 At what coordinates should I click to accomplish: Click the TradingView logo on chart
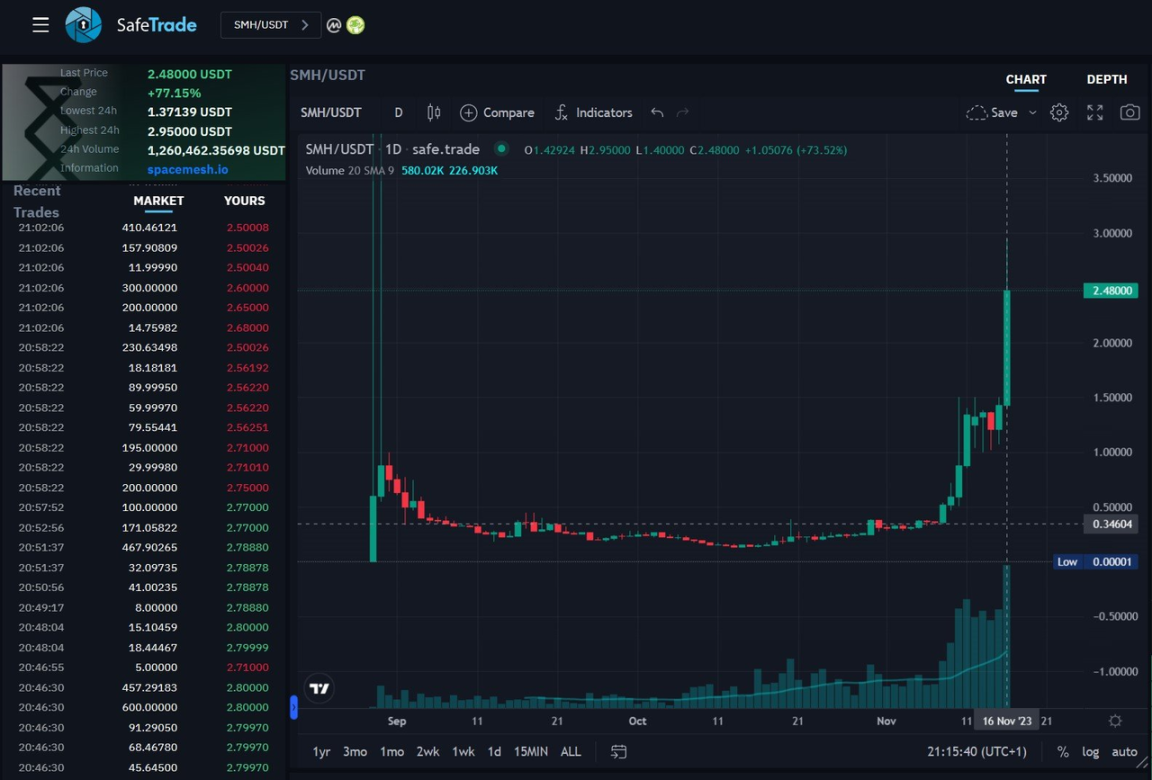319,688
